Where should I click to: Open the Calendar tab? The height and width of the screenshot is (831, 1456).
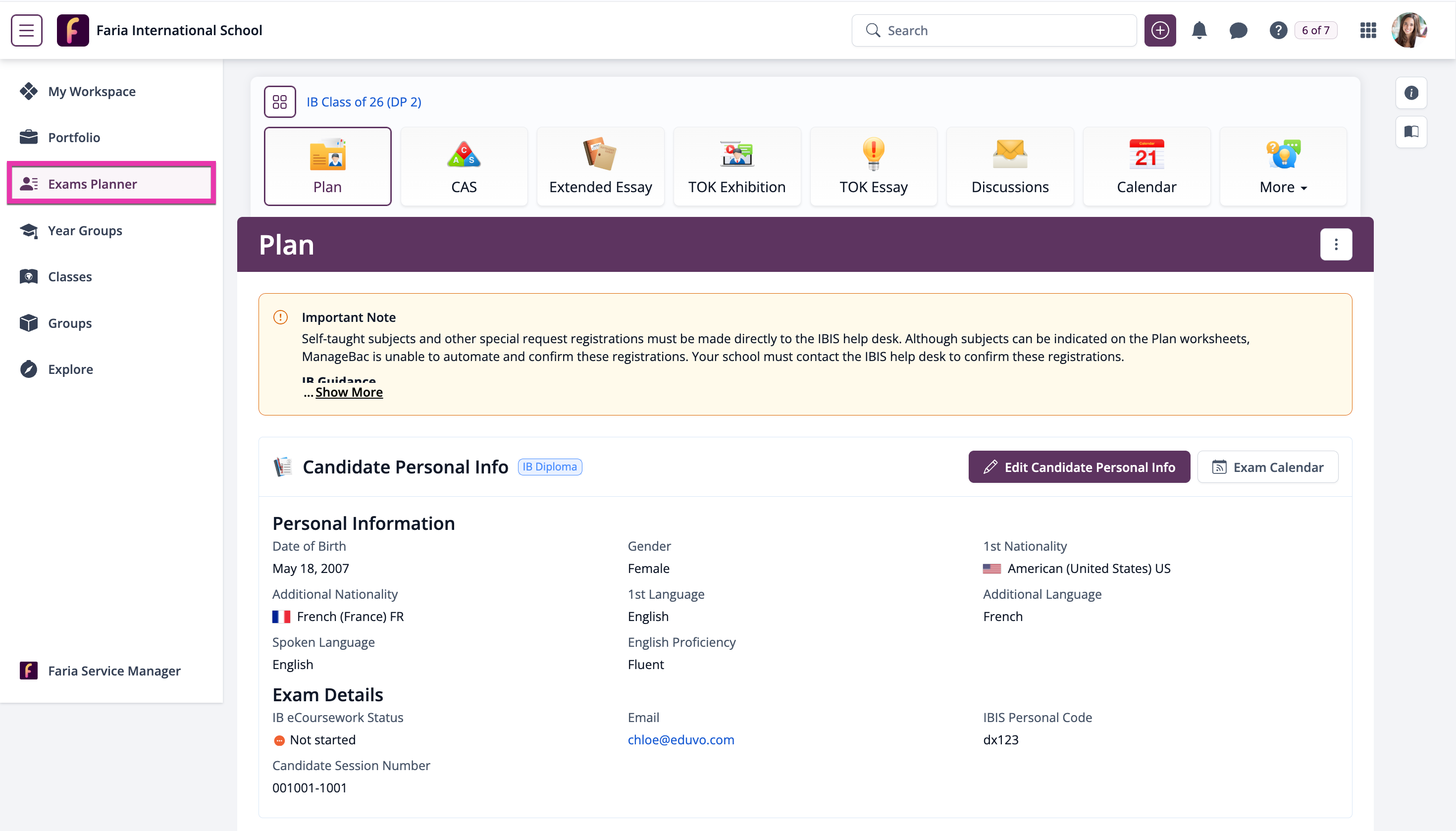pos(1146,166)
